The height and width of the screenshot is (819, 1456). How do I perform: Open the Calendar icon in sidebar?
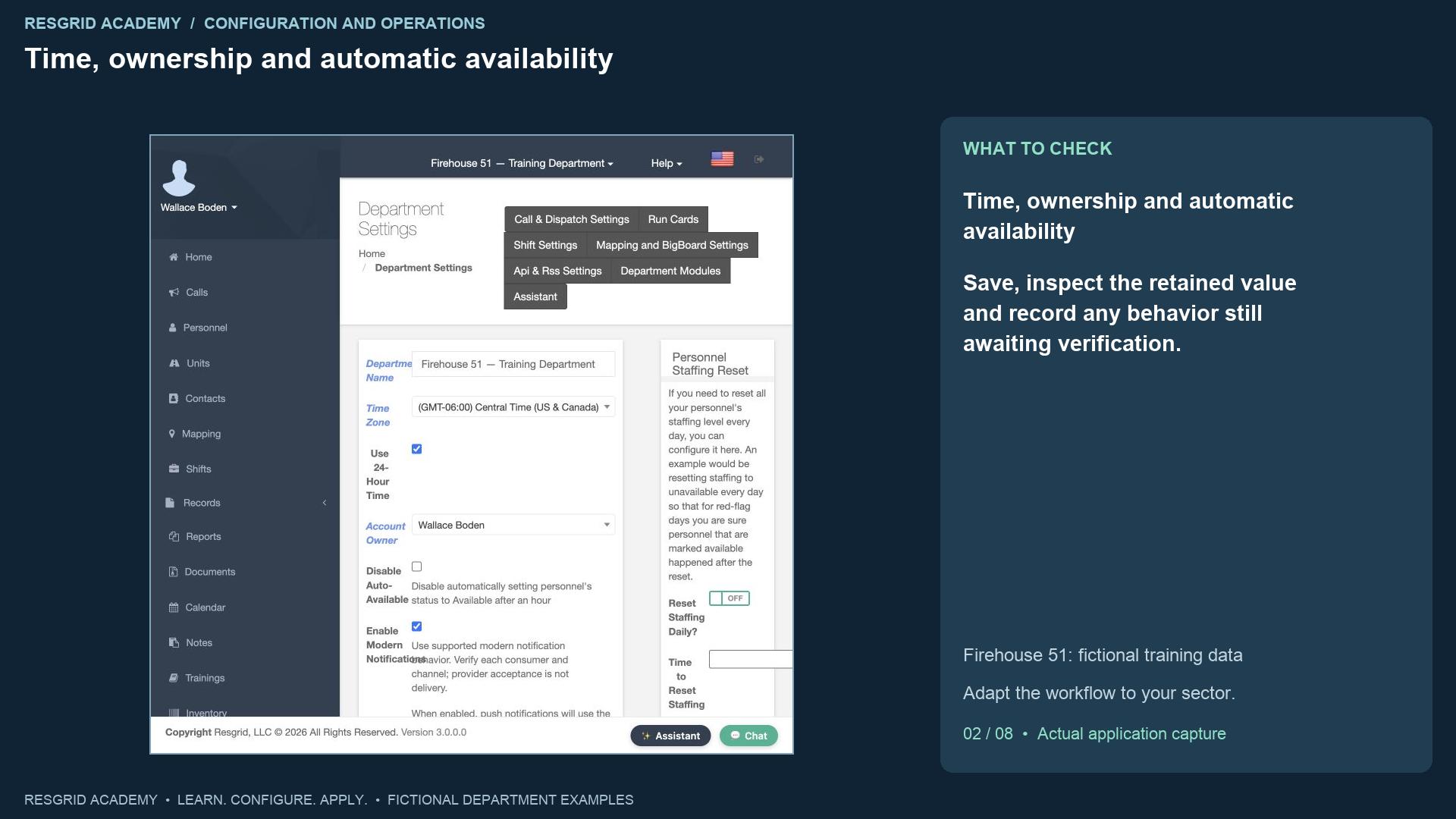click(x=174, y=607)
